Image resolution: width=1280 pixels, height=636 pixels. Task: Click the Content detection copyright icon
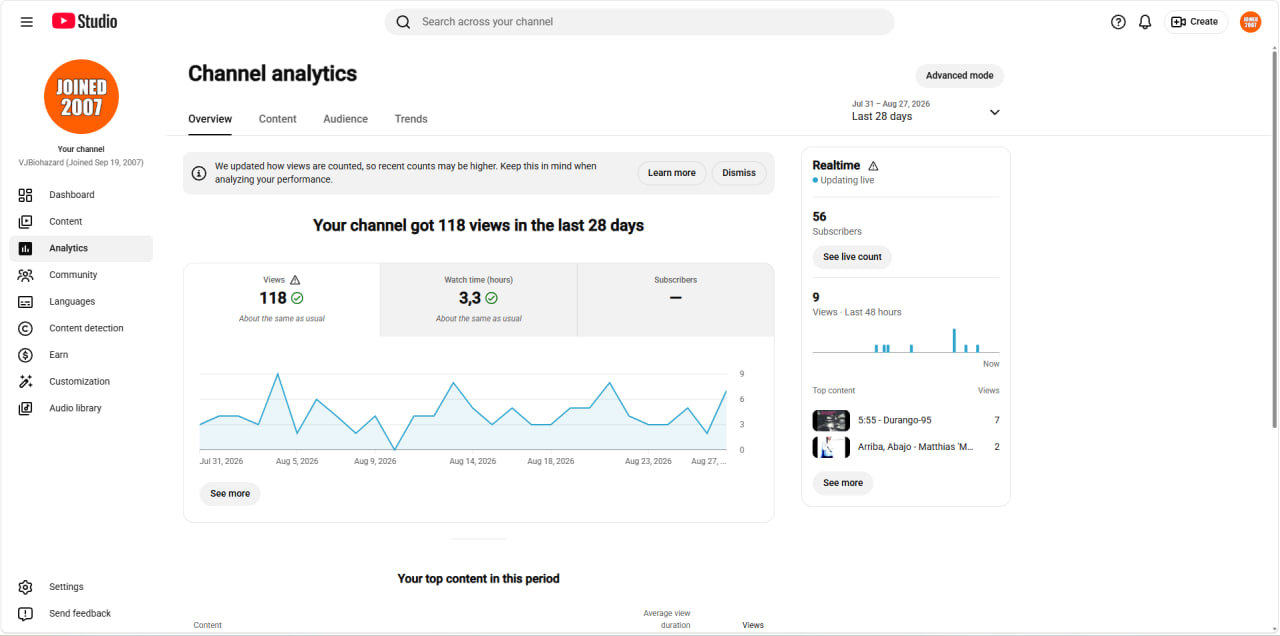(x=26, y=328)
